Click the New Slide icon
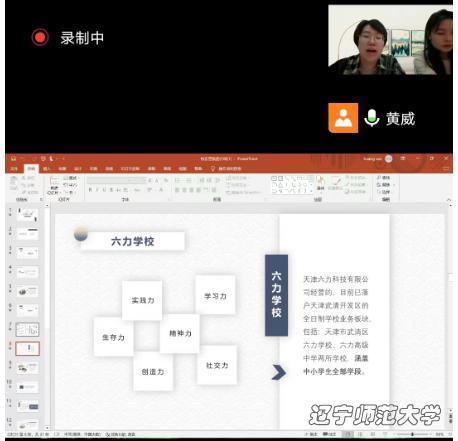 54,185
